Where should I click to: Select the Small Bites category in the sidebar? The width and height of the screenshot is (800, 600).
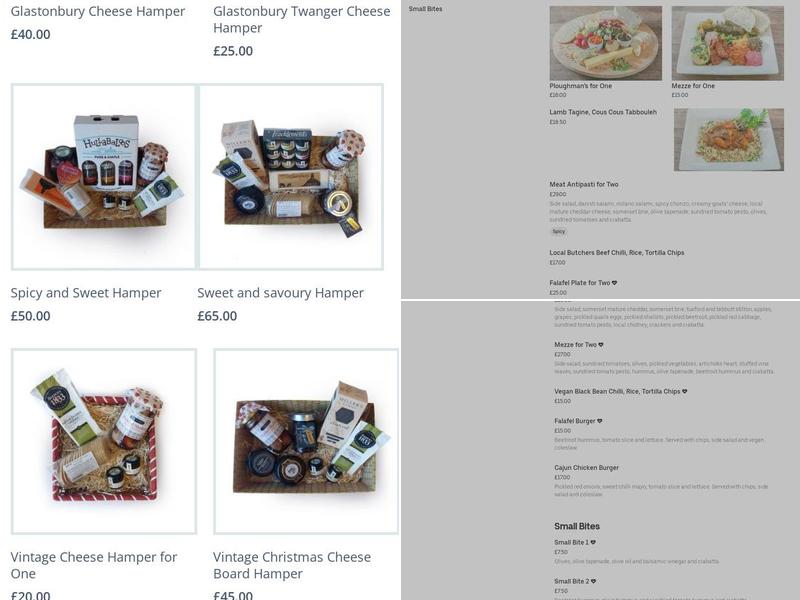(426, 9)
